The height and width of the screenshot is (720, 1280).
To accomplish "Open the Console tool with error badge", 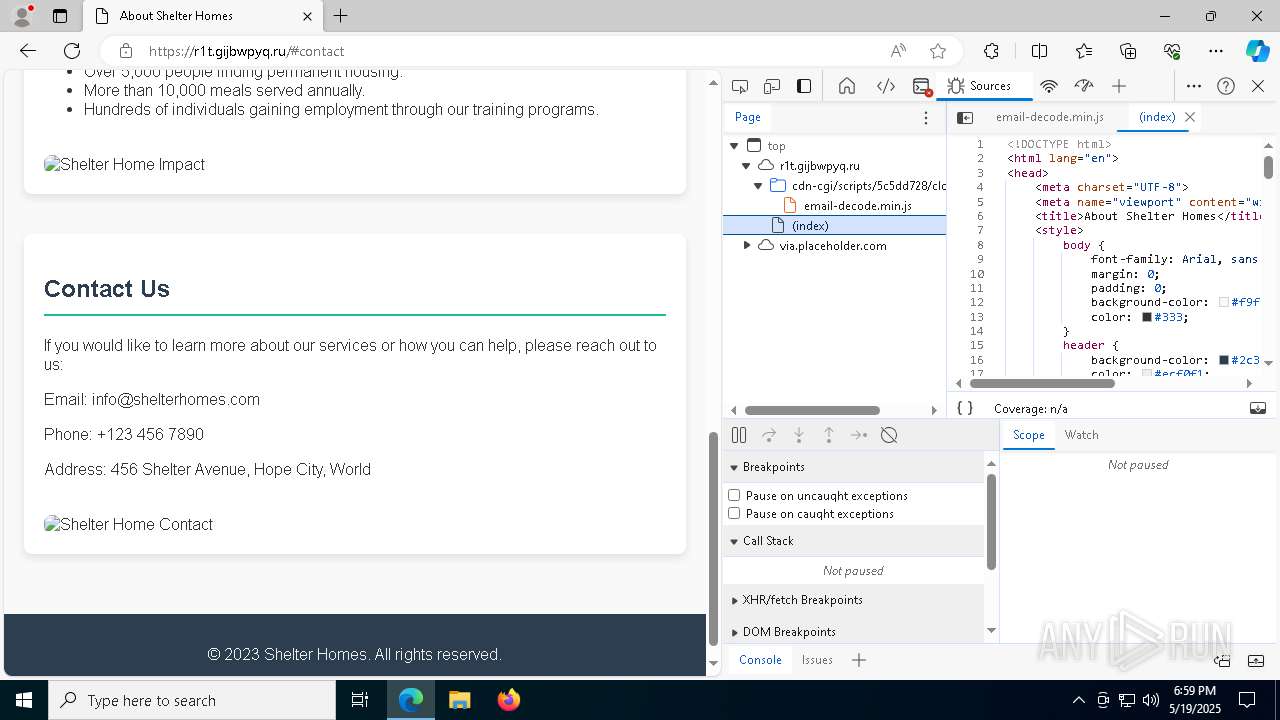I will 922,86.
